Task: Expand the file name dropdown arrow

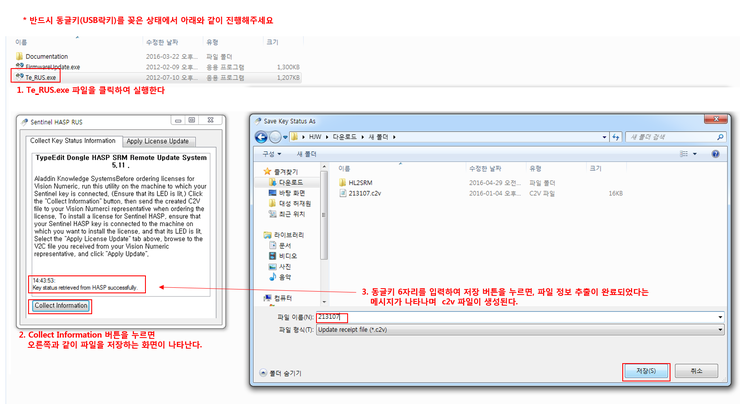Action: click(x=720, y=317)
